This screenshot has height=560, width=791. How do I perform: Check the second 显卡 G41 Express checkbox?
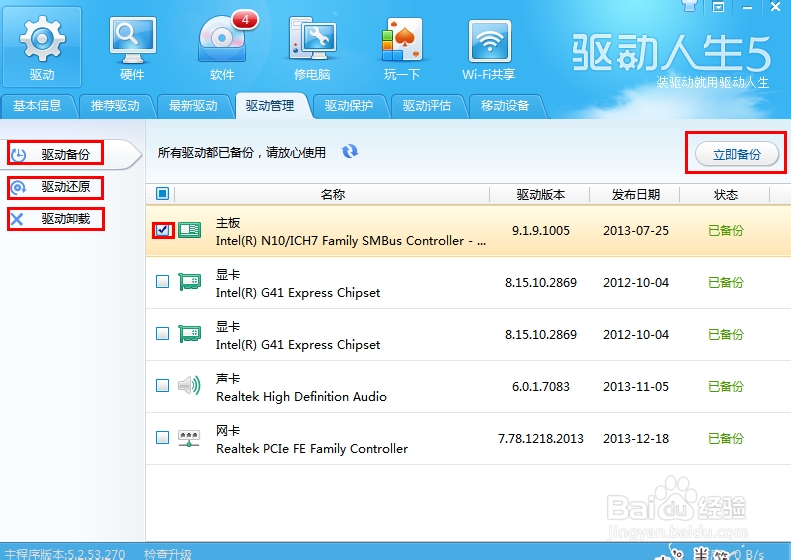[x=162, y=333]
